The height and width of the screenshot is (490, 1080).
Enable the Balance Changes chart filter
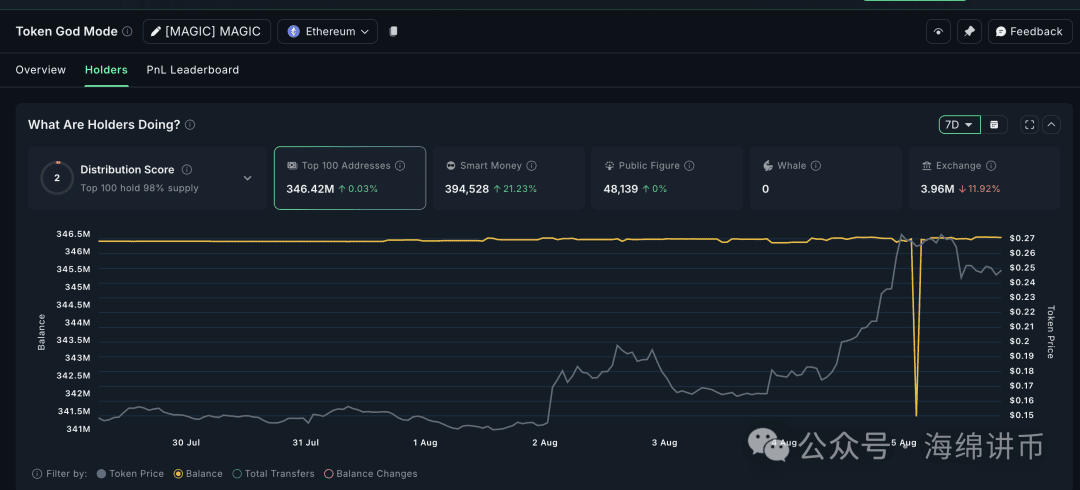371,473
